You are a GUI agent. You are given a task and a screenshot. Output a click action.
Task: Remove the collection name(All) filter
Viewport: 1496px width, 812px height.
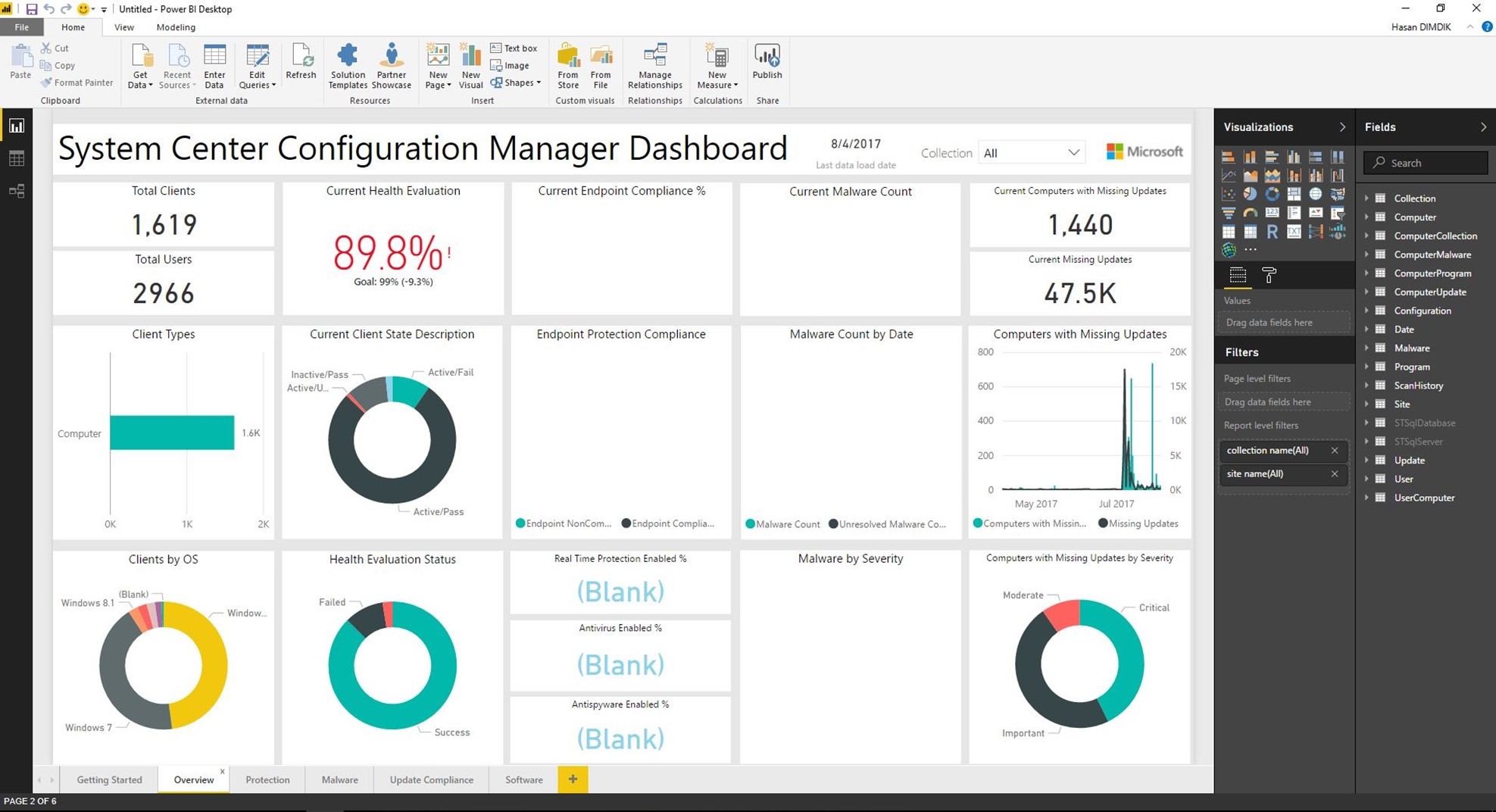[1335, 451]
